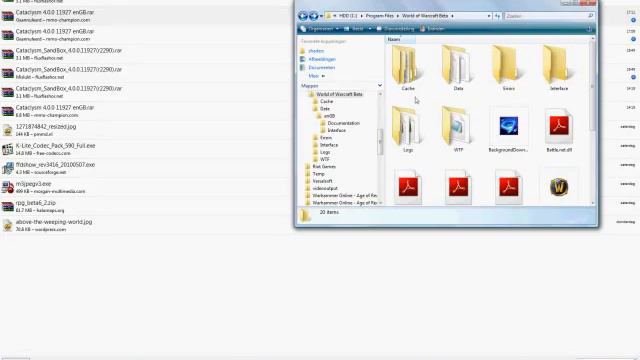Screen dimensions: 640x360
Task: Open Documenten favorite link
Action: (322, 67)
